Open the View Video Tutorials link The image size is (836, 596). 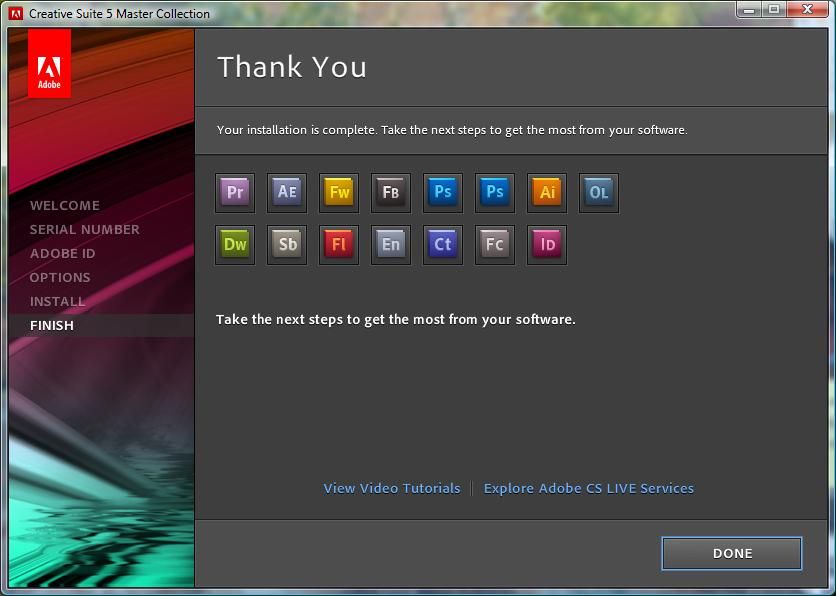pyautogui.click(x=392, y=488)
